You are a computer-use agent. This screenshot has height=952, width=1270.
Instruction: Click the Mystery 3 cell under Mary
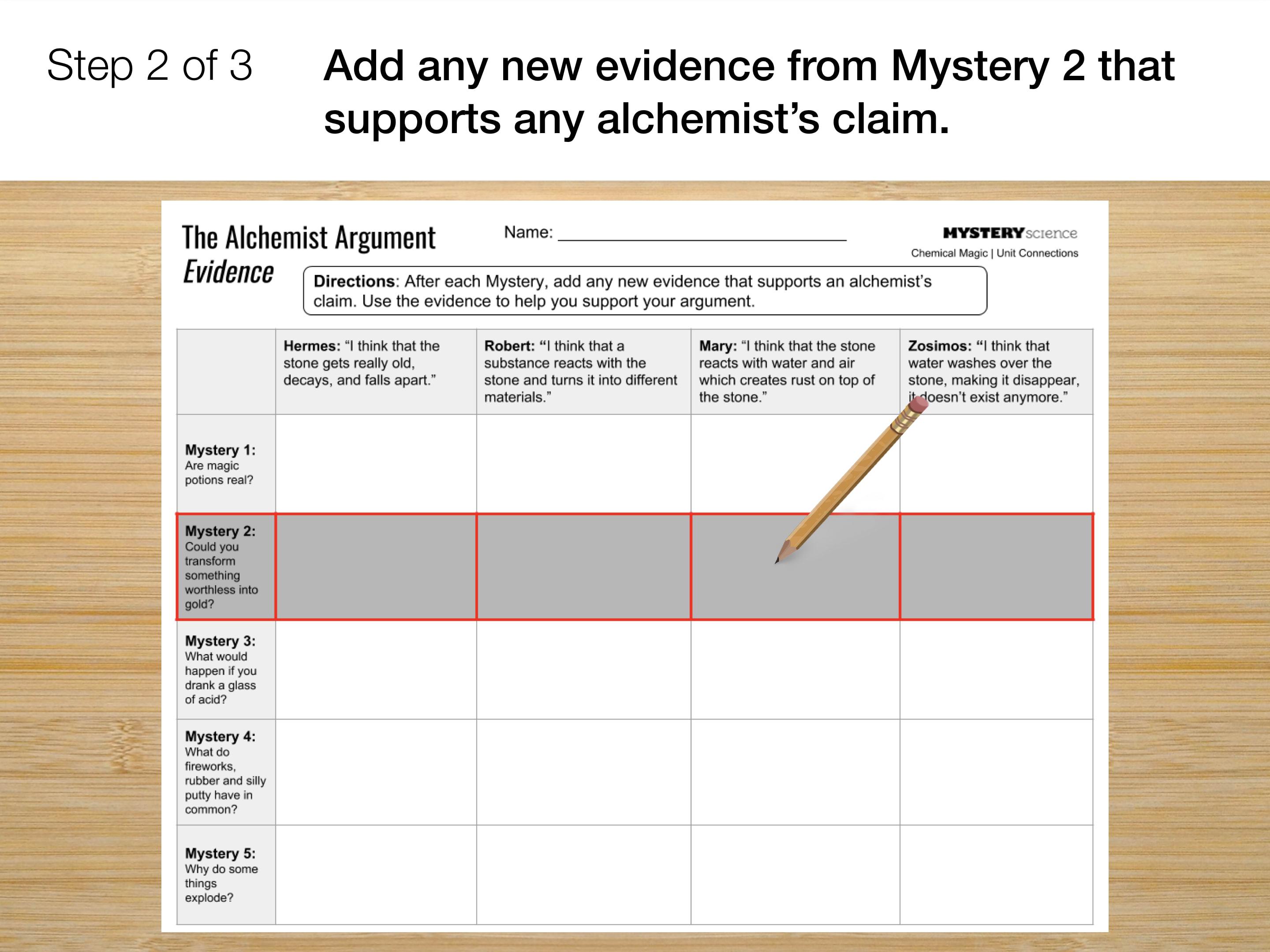click(x=795, y=669)
